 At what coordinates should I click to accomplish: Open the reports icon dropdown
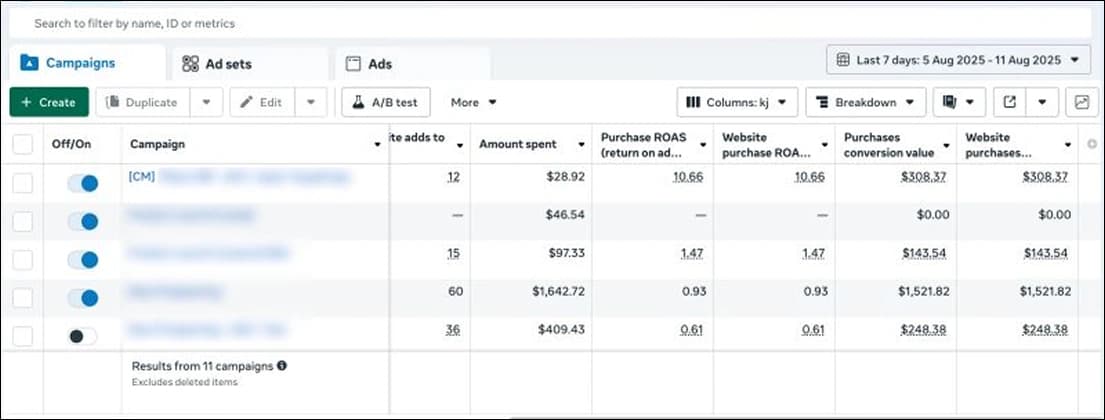958,102
